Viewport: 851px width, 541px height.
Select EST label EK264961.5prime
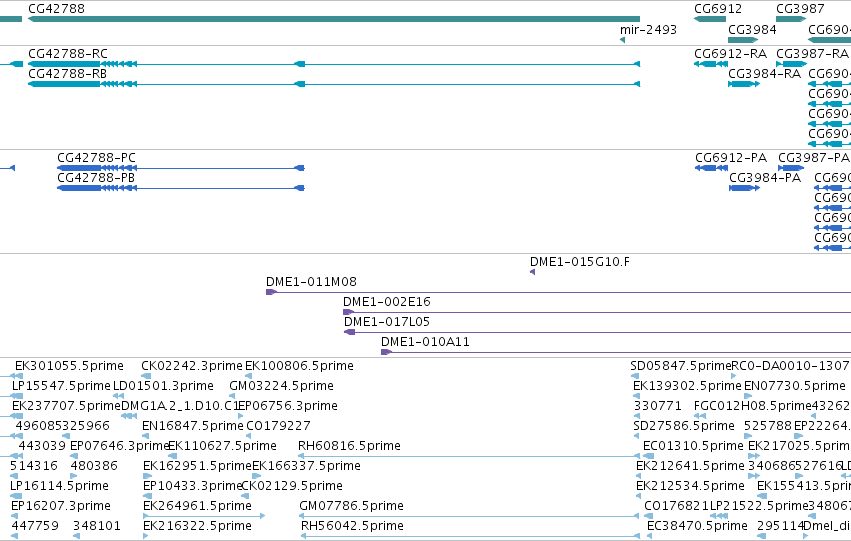pos(198,506)
